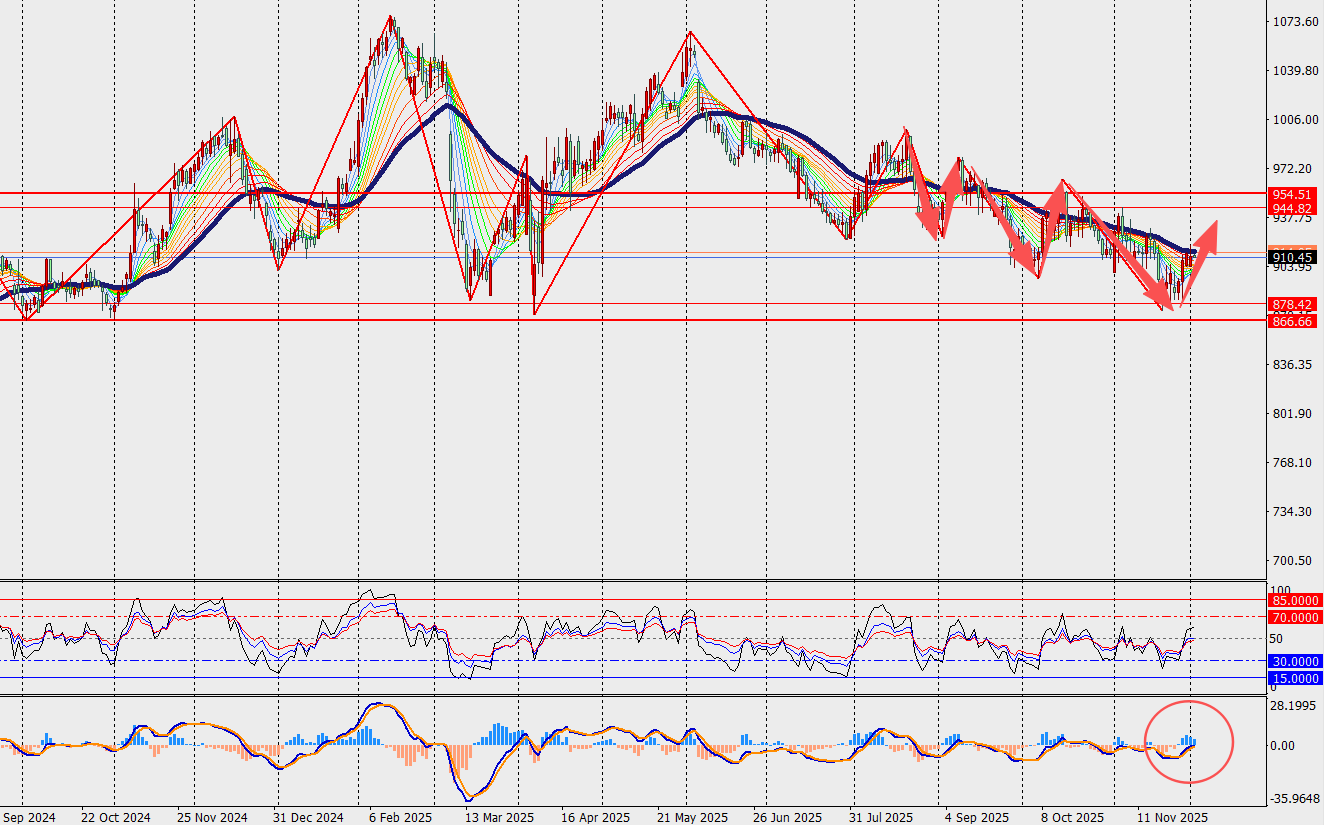Select the 22 Oct 2024 date label

pyautogui.click(x=117, y=817)
